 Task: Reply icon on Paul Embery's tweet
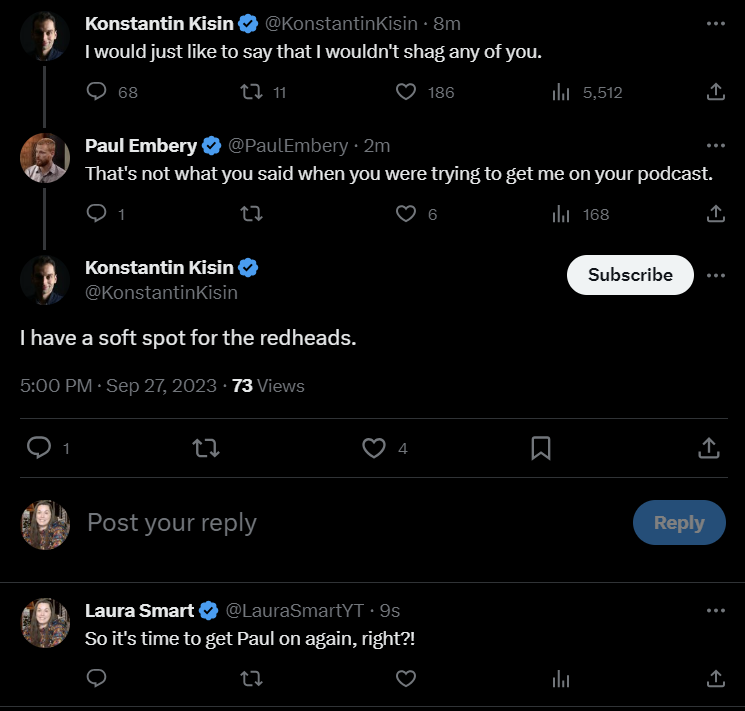(x=96, y=213)
